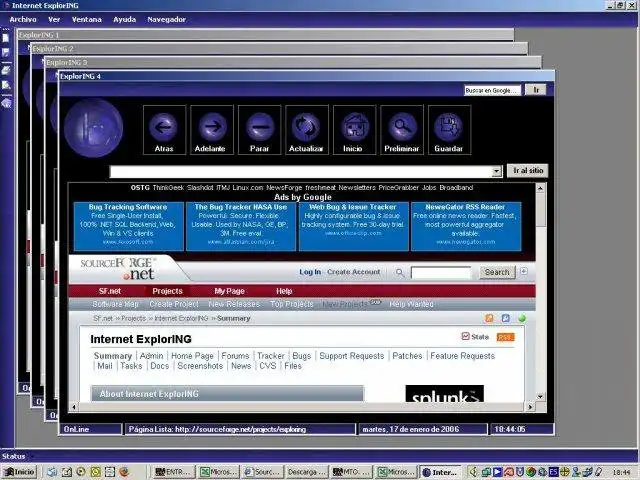This screenshot has height=480, width=640.
Task: Open the Feature Requests link
Action: (x=462, y=356)
